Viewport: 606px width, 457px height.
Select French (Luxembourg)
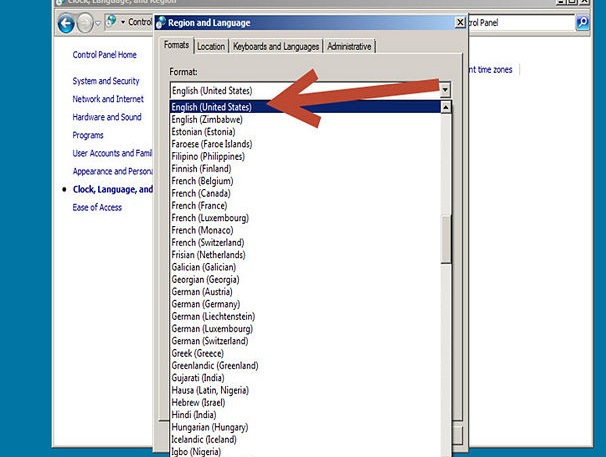click(305, 218)
